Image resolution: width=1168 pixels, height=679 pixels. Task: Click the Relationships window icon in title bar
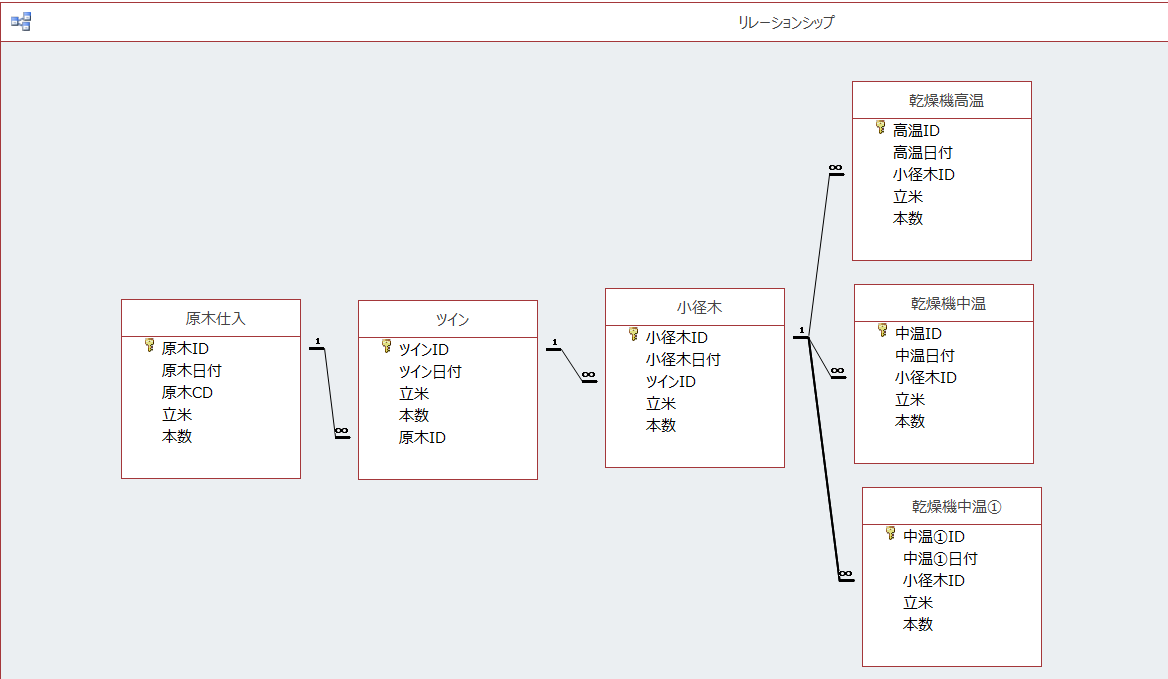click(x=21, y=21)
